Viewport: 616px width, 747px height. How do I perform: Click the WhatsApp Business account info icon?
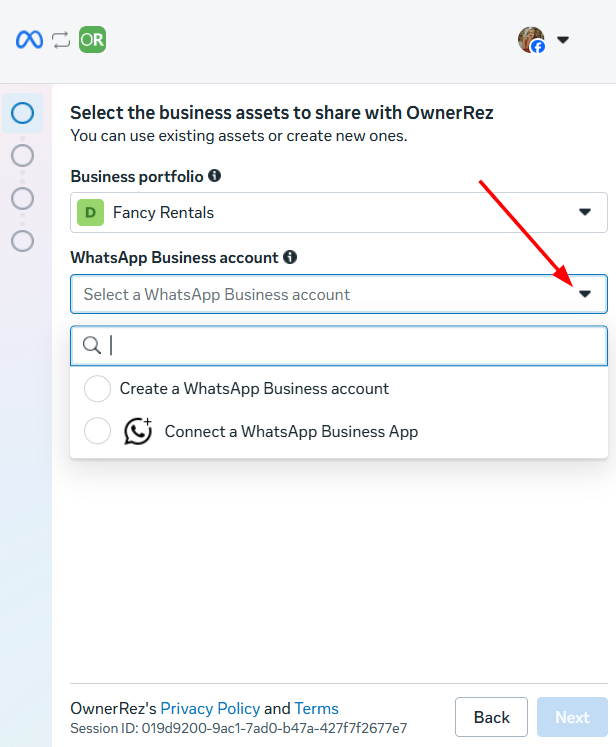(290, 257)
